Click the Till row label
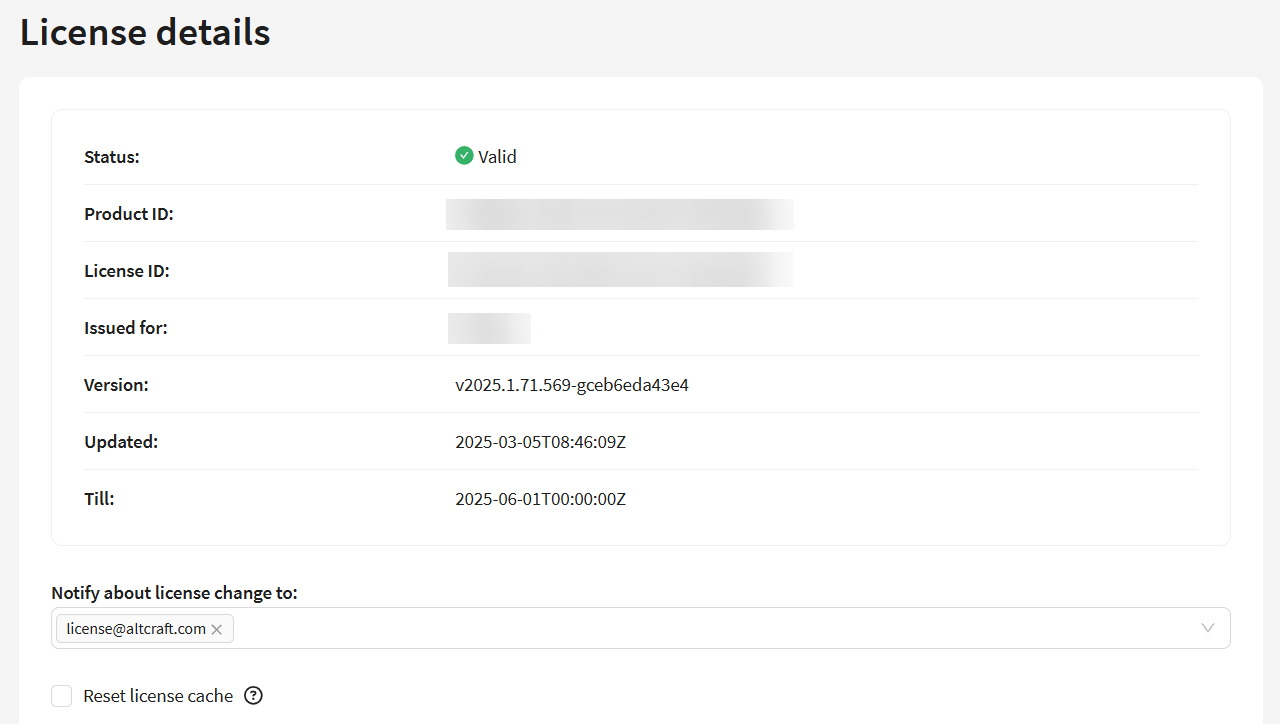This screenshot has height=724, width=1280. coord(99,499)
